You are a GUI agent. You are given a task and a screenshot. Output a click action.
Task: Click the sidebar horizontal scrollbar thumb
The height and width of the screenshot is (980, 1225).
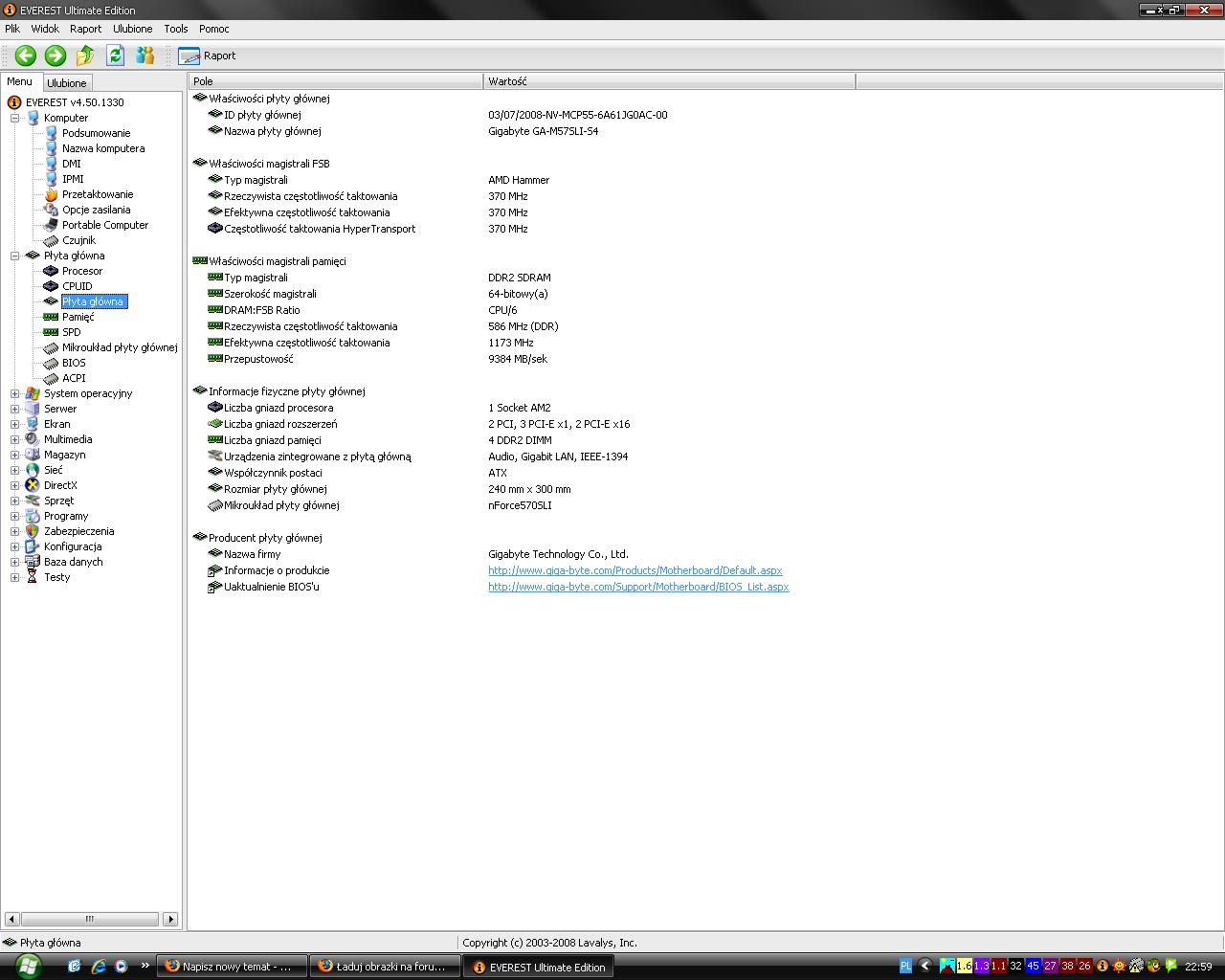pos(89,919)
